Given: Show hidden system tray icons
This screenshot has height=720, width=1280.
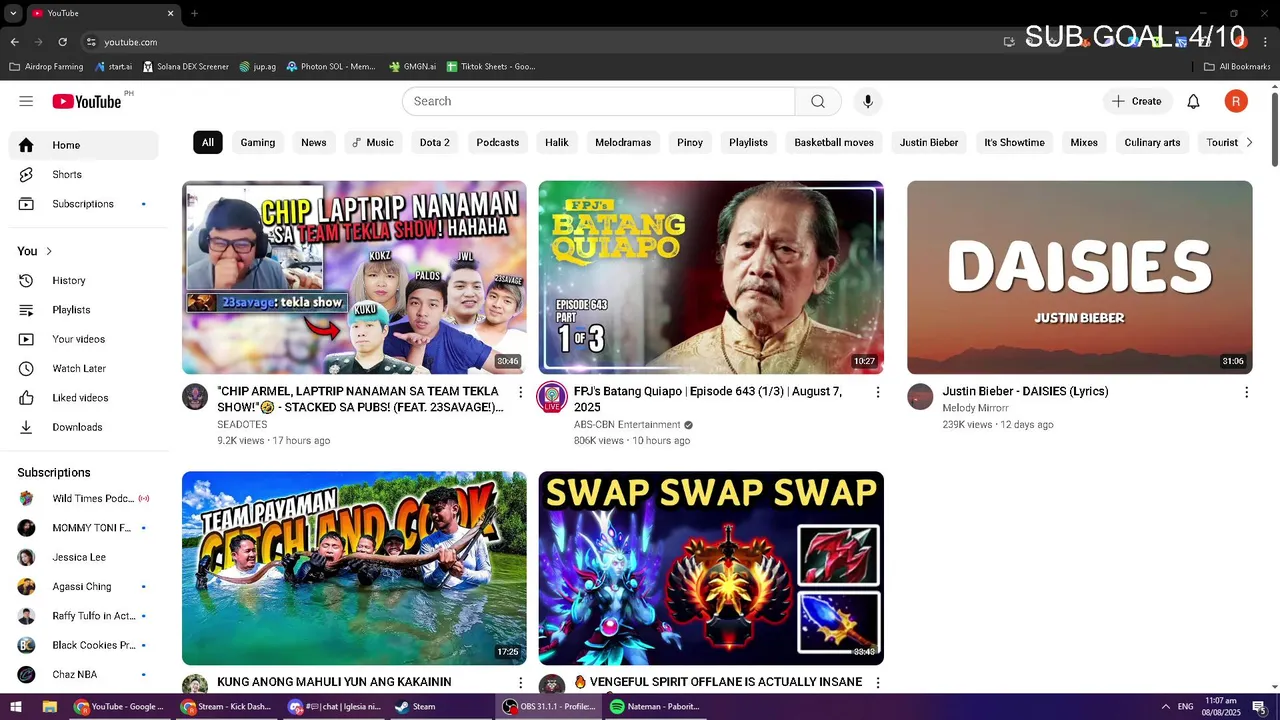Looking at the screenshot, I should (x=1165, y=706).
